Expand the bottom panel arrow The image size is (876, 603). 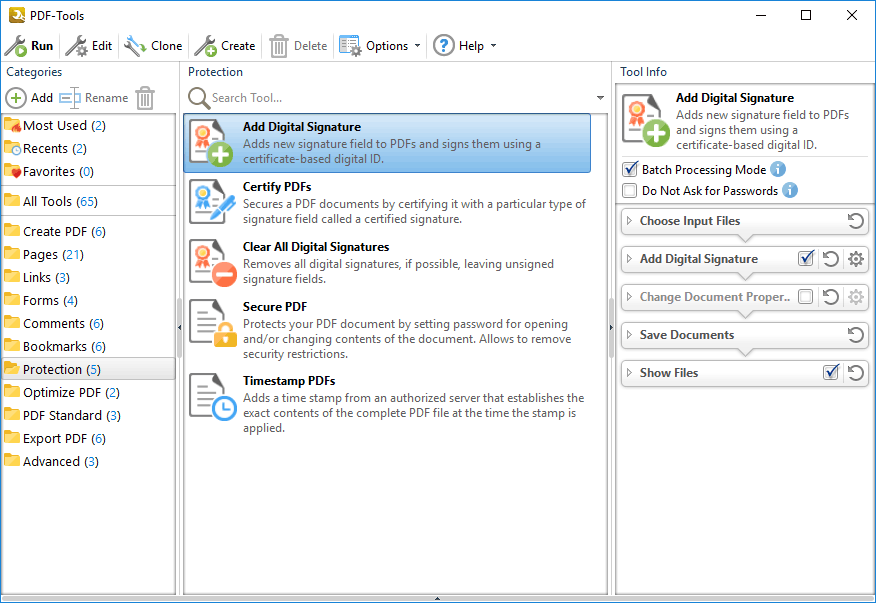[x=437, y=599]
